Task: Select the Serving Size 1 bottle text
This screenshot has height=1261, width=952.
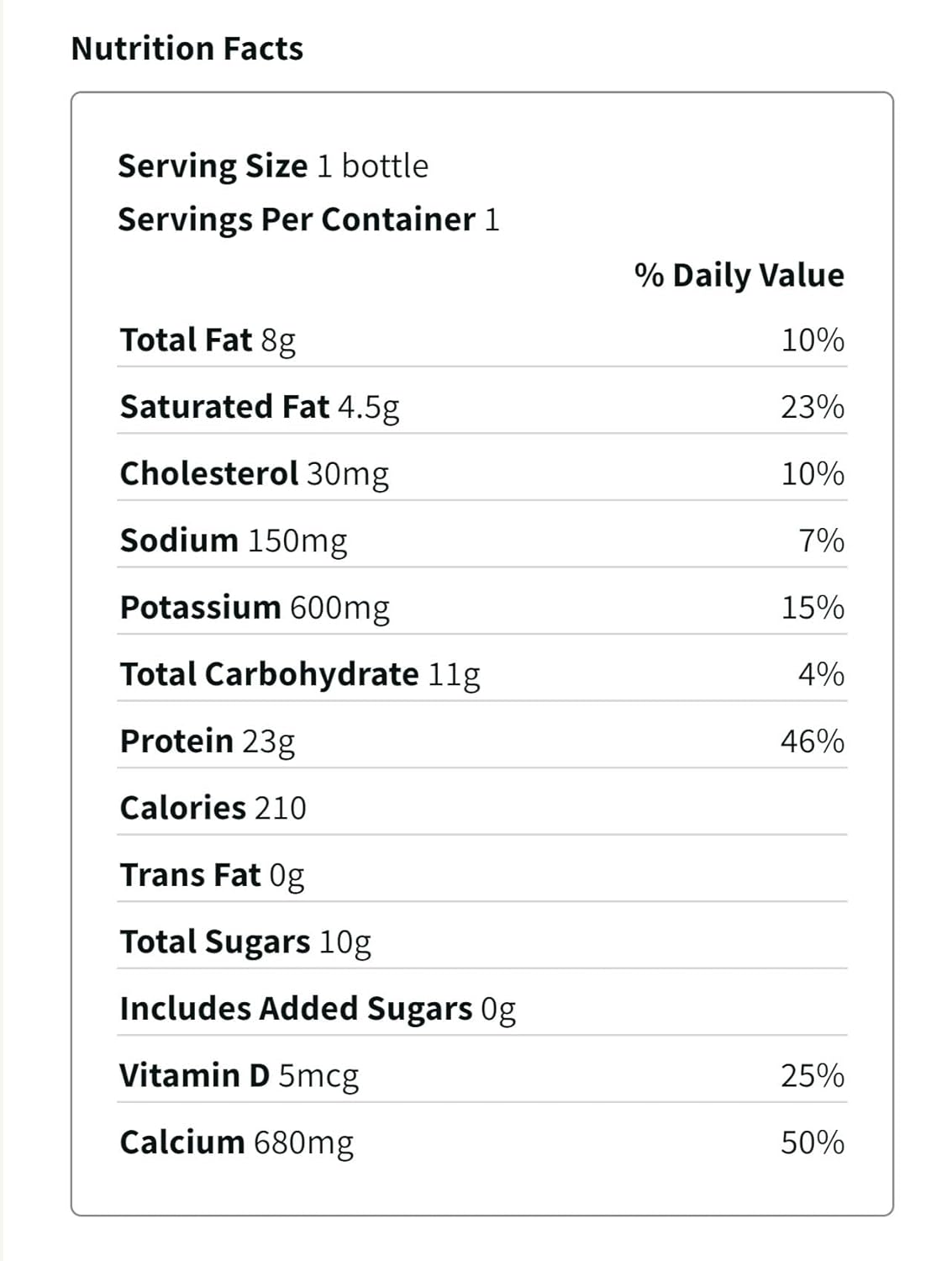Action: tap(273, 166)
